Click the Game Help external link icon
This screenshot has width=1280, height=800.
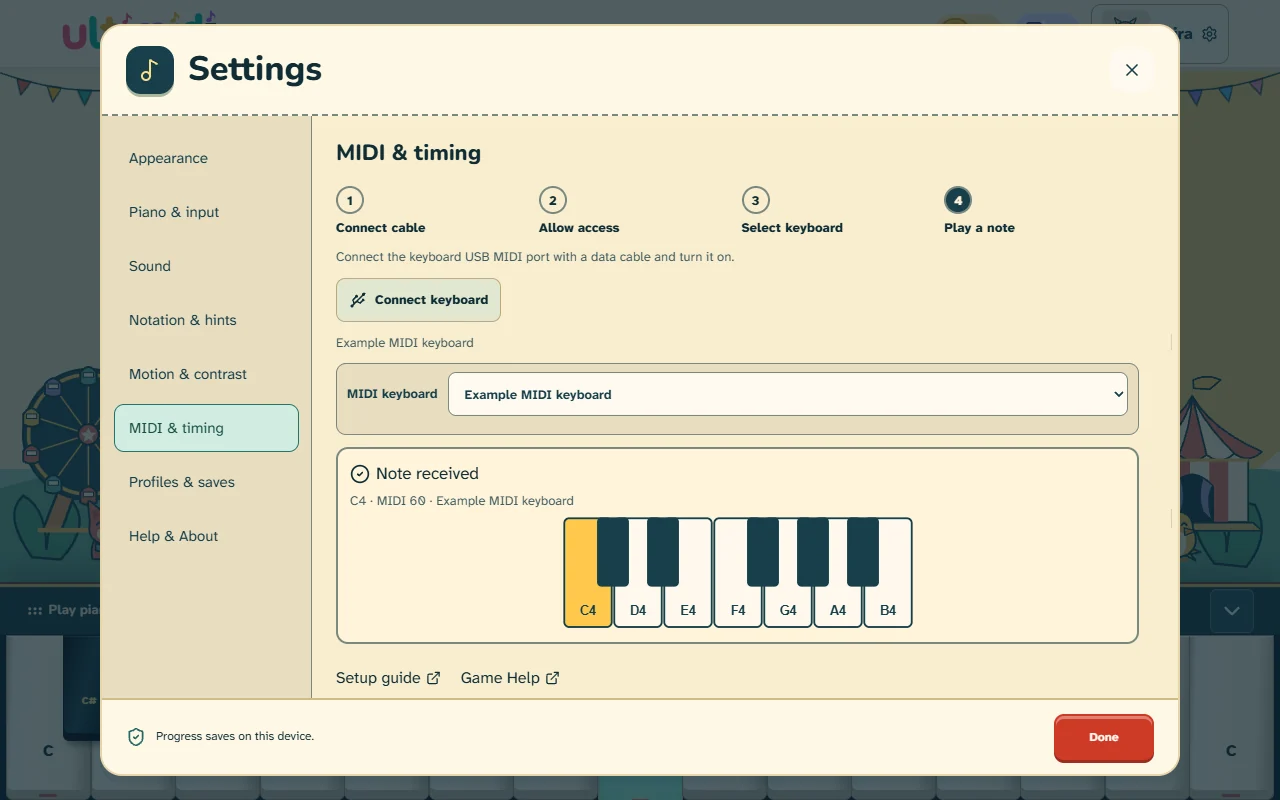[x=552, y=678]
